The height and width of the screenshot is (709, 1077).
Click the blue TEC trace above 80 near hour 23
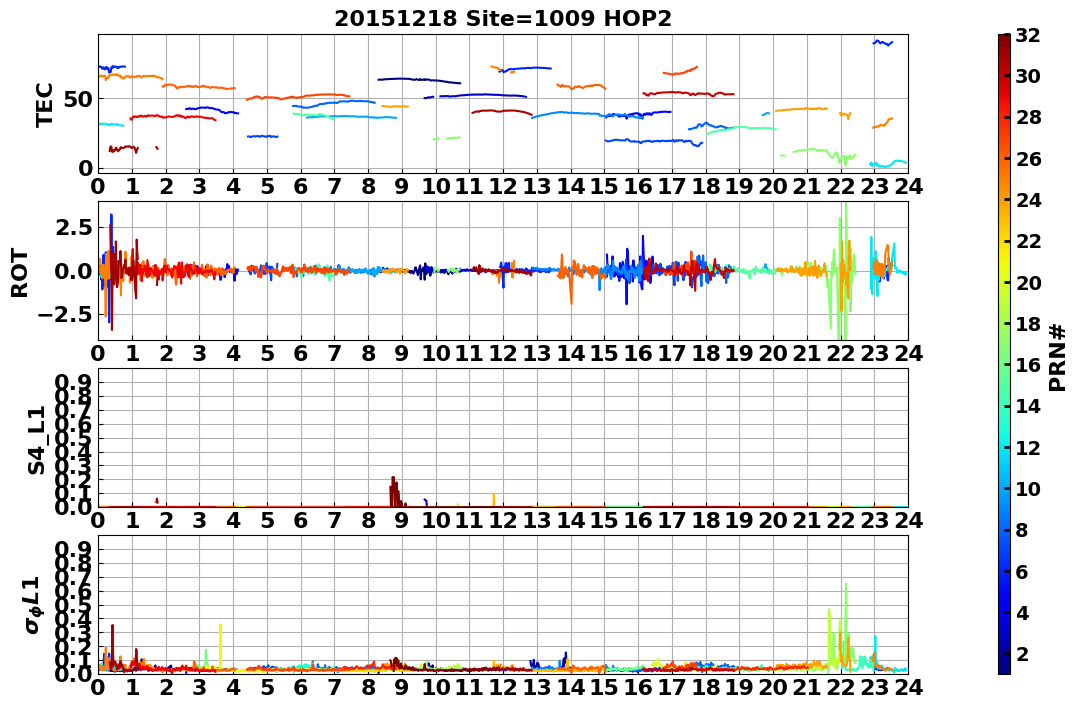(883, 43)
